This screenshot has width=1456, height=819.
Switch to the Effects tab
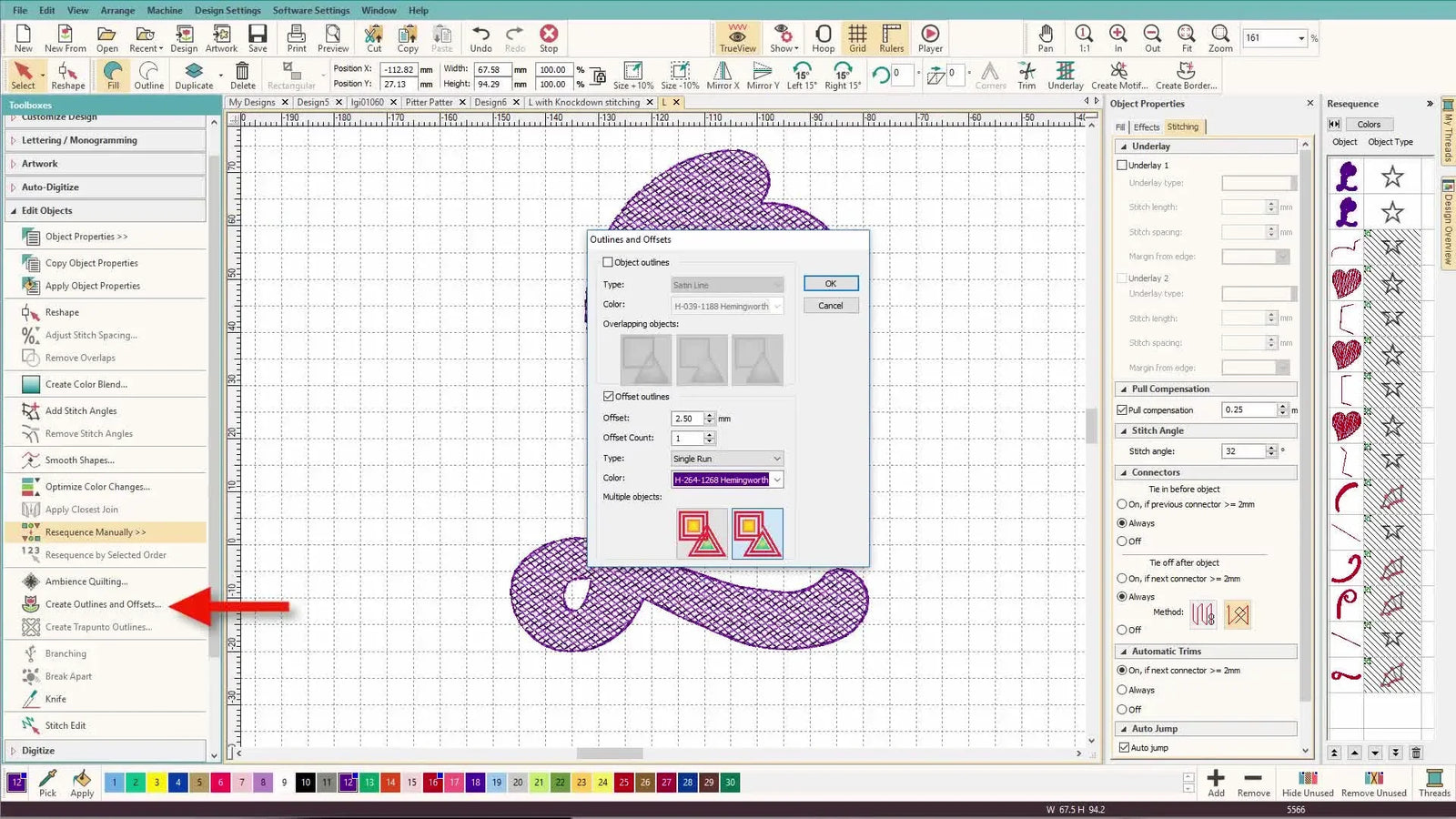point(1146,126)
